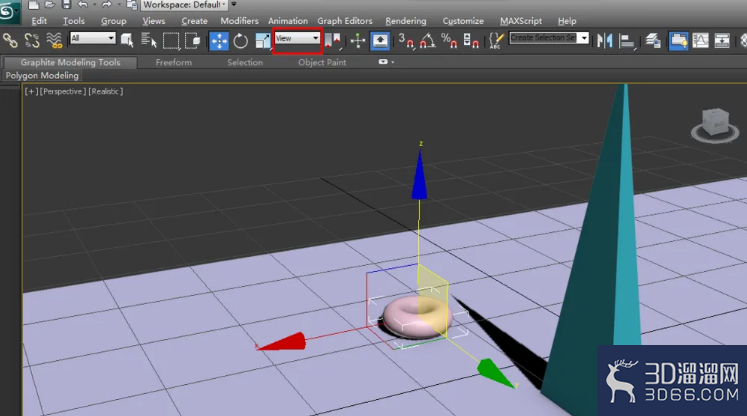Expand the Create Selection Set dropdown arrow

pos(584,38)
